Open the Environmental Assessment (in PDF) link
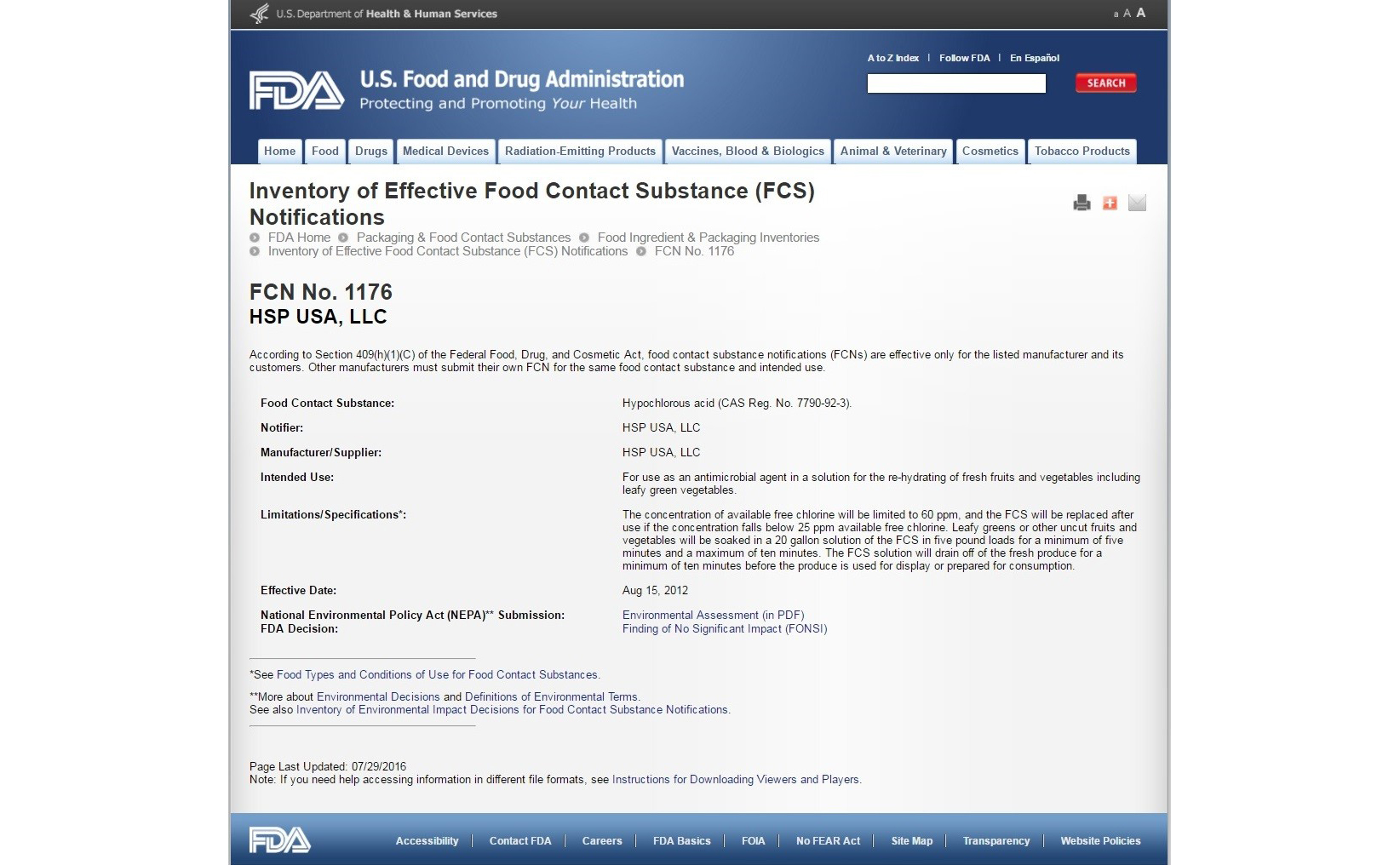 click(x=713, y=615)
